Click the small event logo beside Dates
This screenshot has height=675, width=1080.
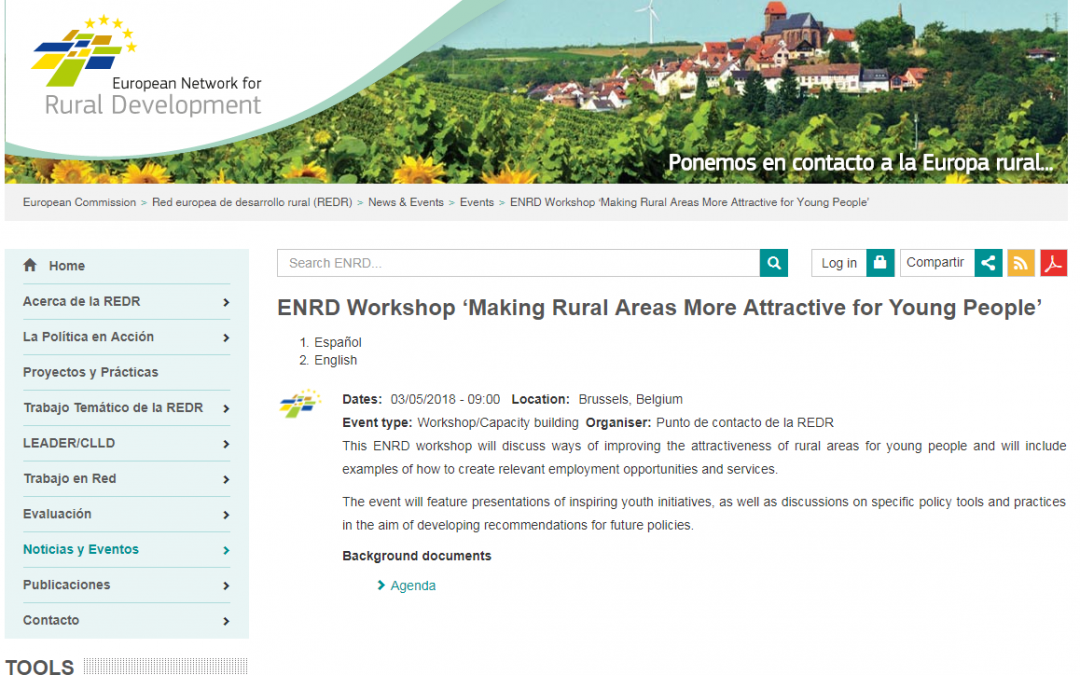point(300,405)
